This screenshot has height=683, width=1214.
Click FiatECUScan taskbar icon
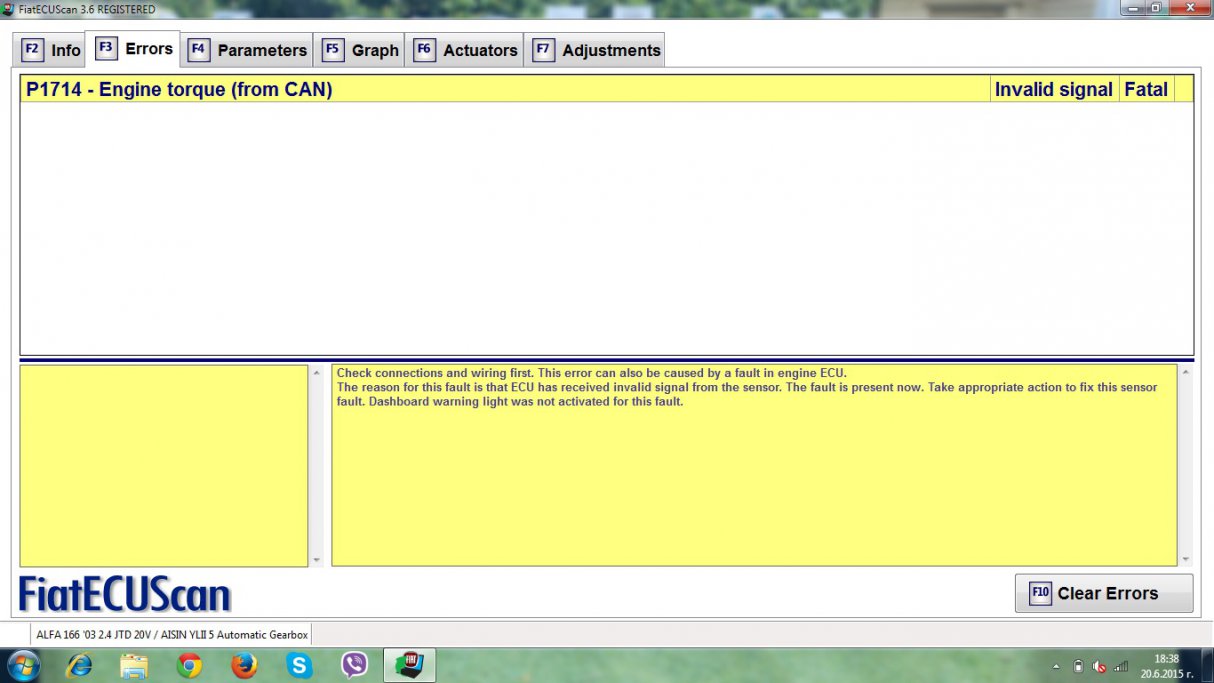[409, 665]
